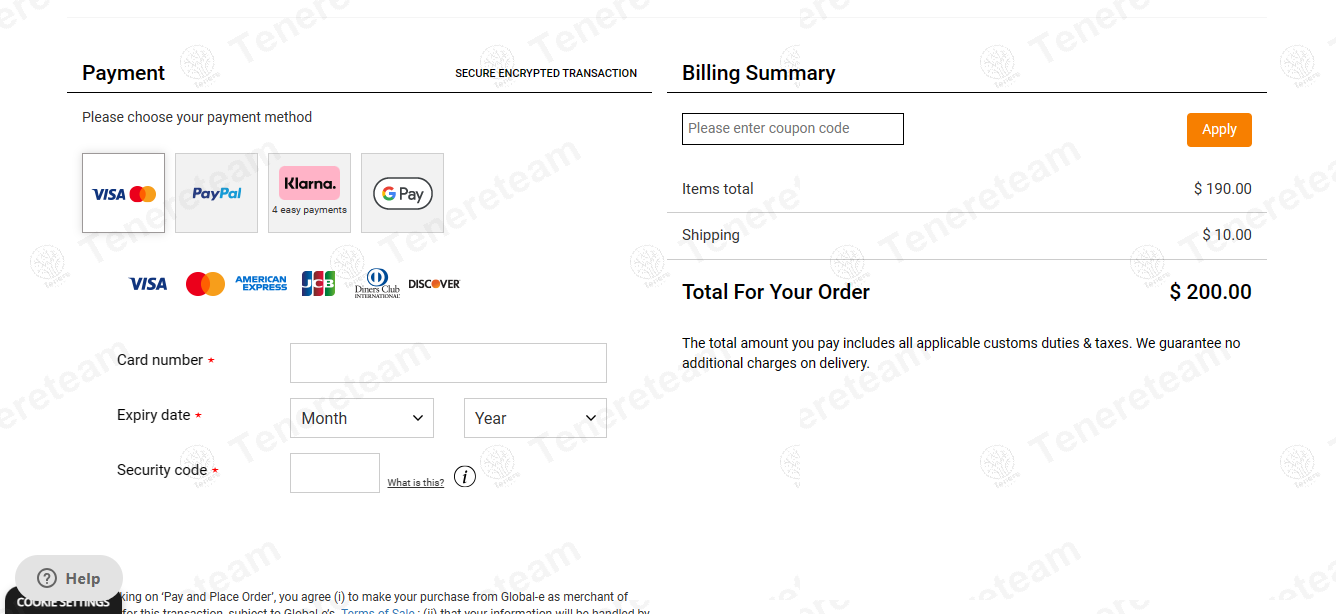Open the expiry Year dropdown
The height and width of the screenshot is (614, 1336).
pos(535,418)
